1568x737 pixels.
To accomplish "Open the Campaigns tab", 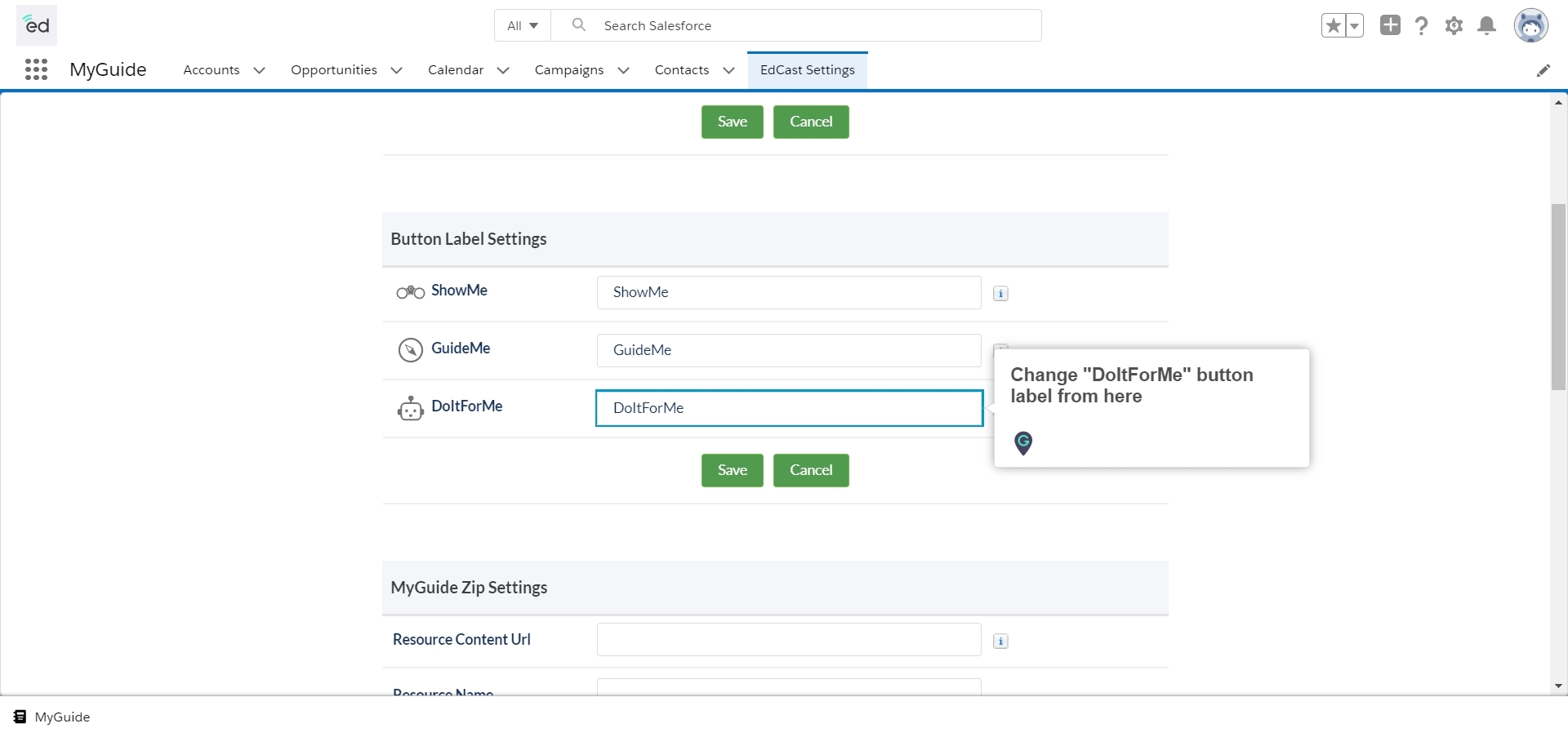I will click(569, 70).
